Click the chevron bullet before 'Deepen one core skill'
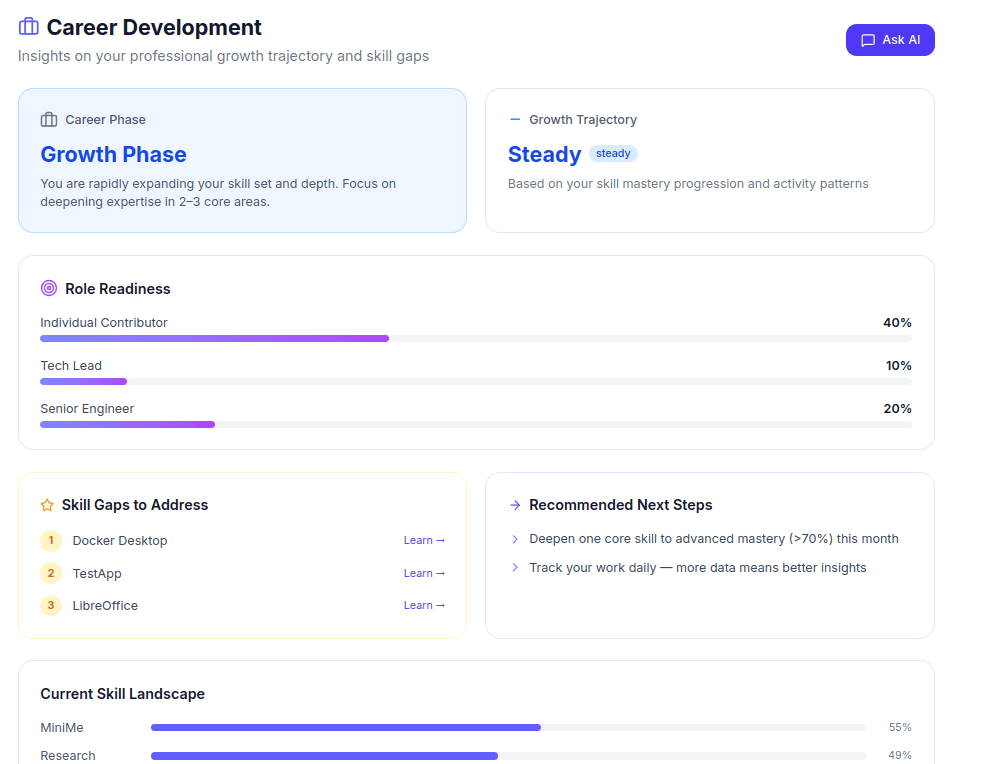 514,538
